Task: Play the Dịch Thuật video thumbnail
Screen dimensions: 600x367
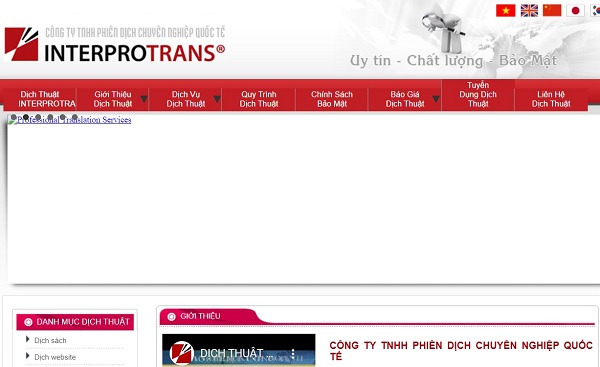Action: pos(239,350)
